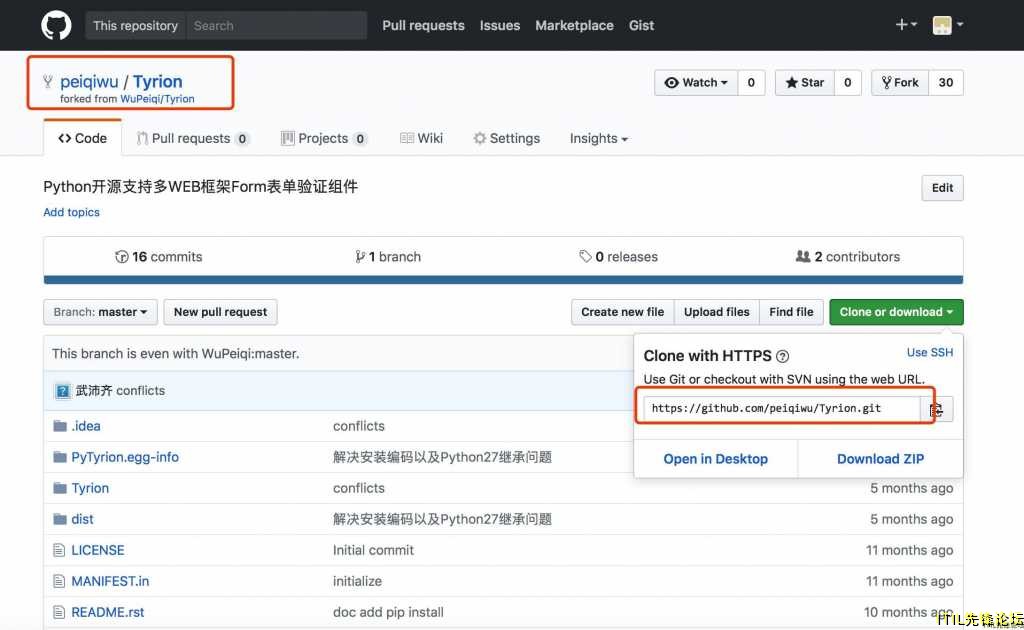Open the Settings tab
1024x630 pixels.
pos(507,138)
